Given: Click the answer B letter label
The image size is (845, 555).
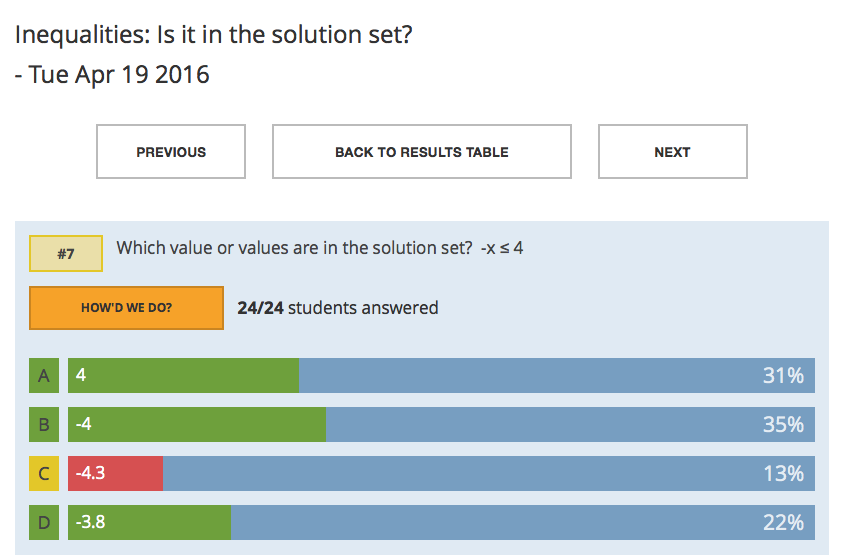Looking at the screenshot, I should (44, 425).
